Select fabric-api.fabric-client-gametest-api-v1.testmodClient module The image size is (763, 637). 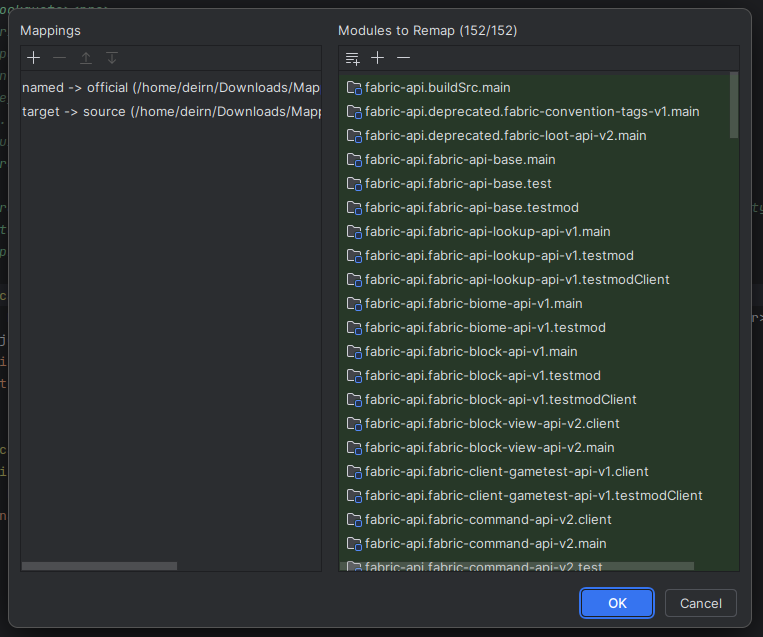click(x=534, y=496)
